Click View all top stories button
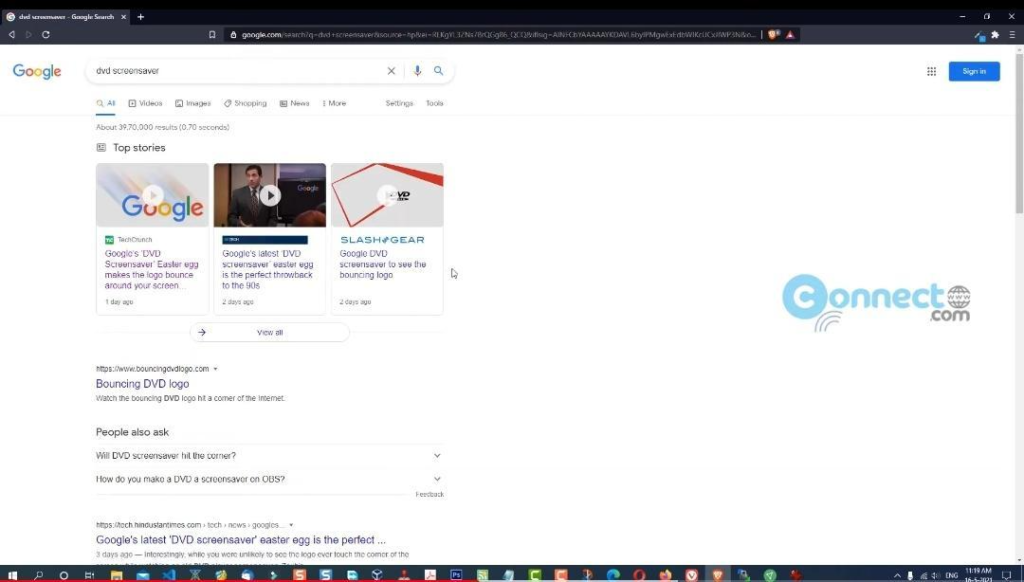 pos(269,332)
